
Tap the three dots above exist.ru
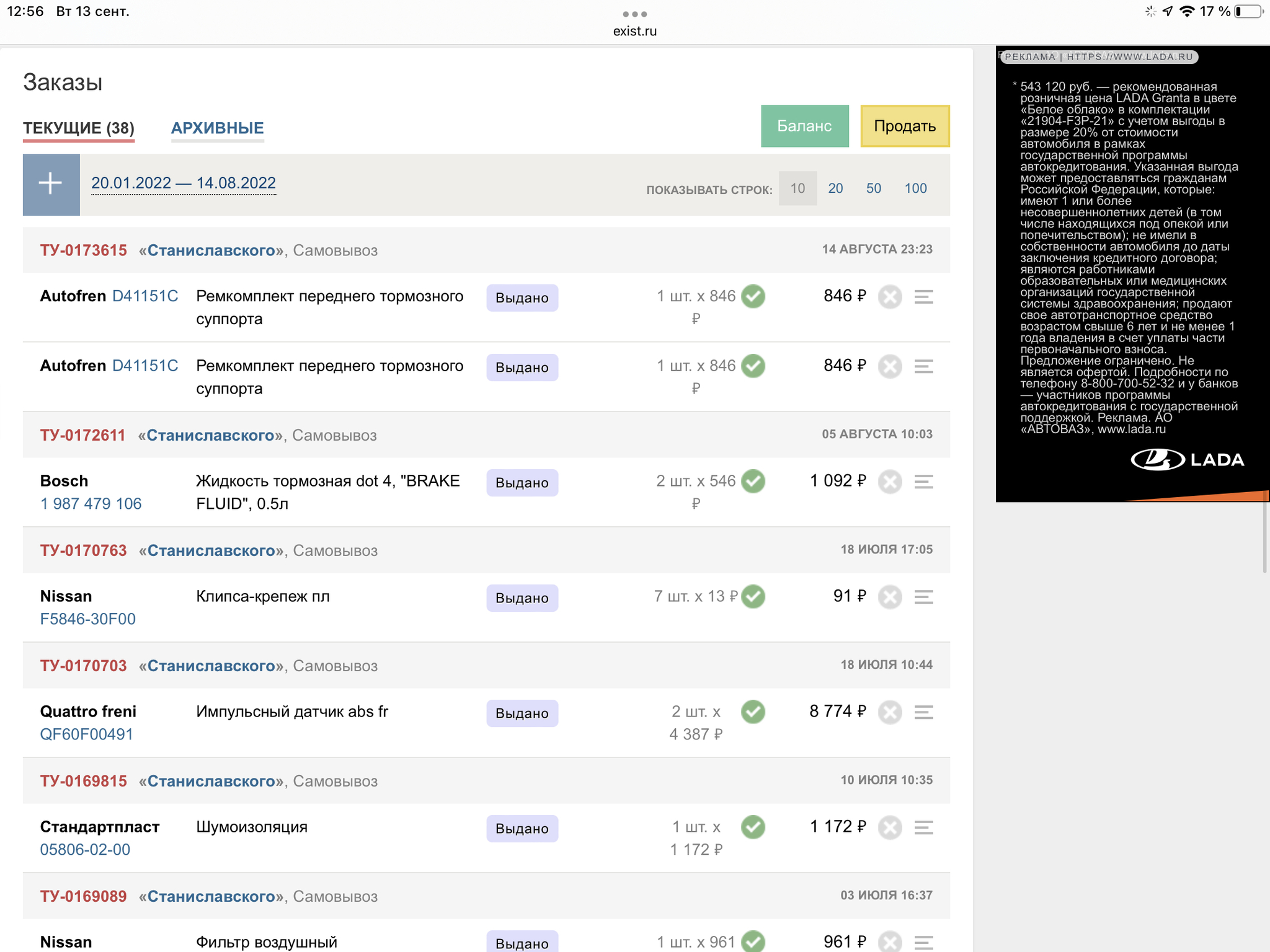(635, 14)
